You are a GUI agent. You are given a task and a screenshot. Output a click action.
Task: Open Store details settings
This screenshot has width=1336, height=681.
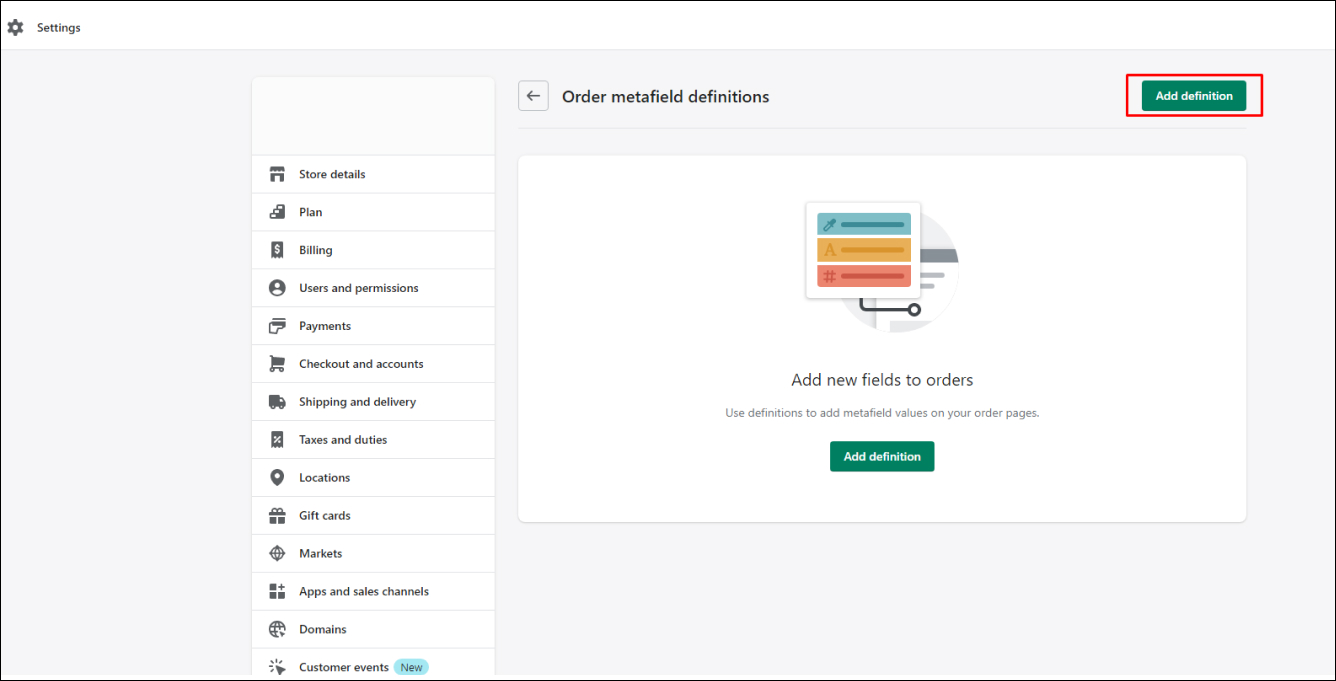pyautogui.click(x=373, y=174)
